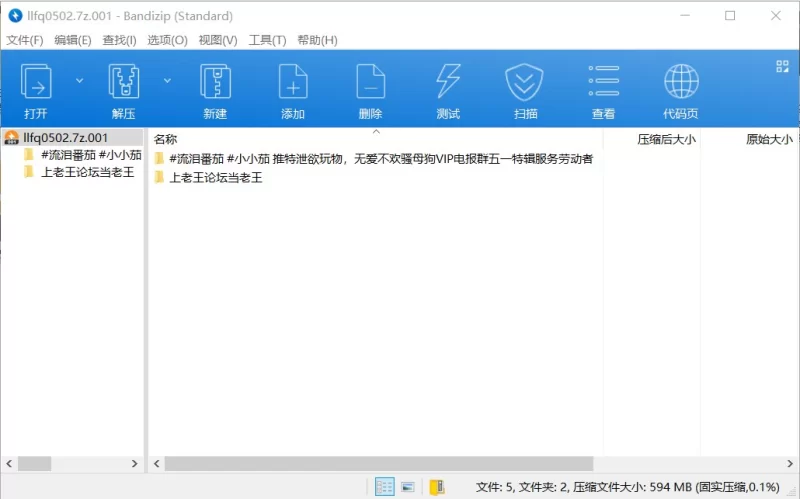Sort by 压缩后大小 column header
Viewport: 800px width, 499px height.
[x=666, y=139]
